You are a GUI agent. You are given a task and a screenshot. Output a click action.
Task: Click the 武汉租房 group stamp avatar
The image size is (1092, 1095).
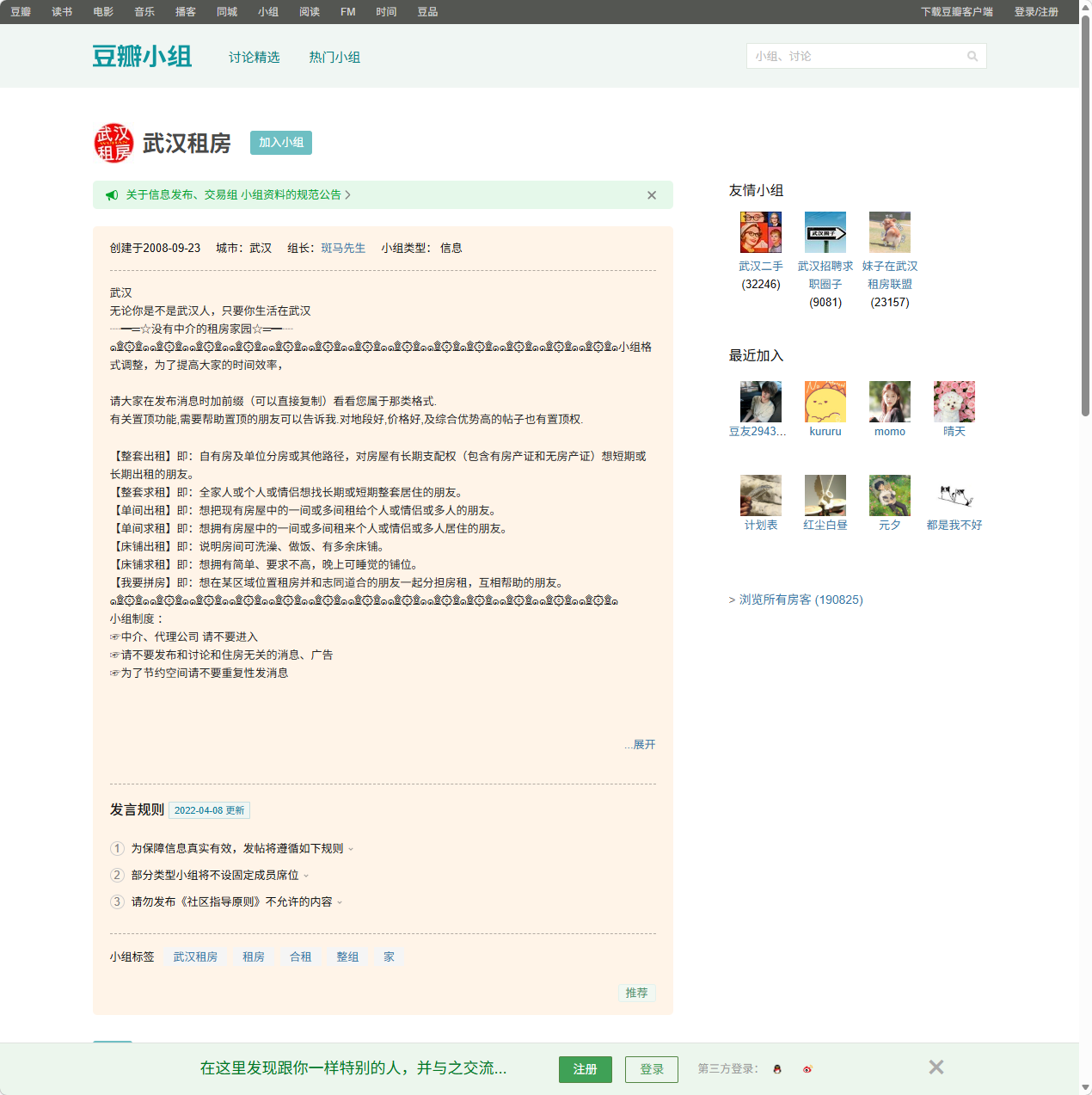pyautogui.click(x=115, y=143)
